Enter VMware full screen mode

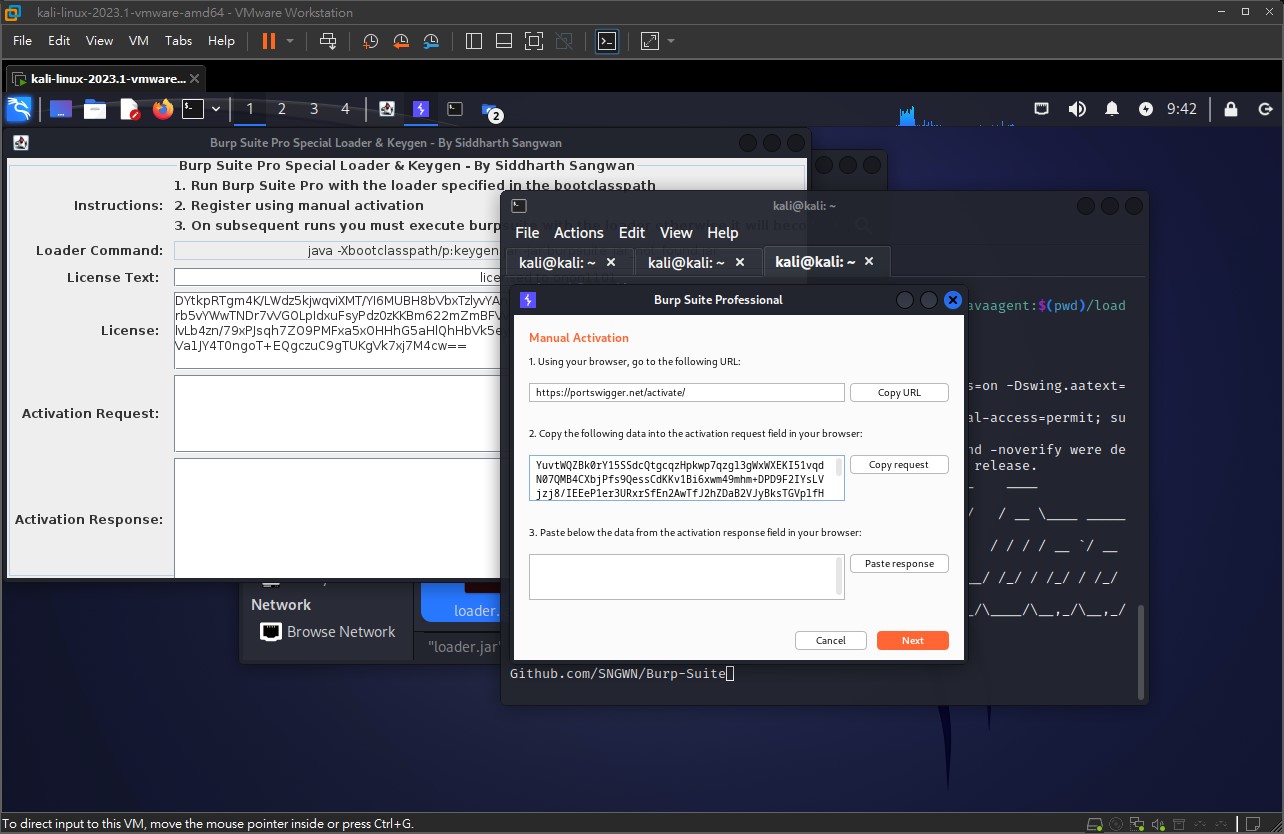click(x=534, y=41)
